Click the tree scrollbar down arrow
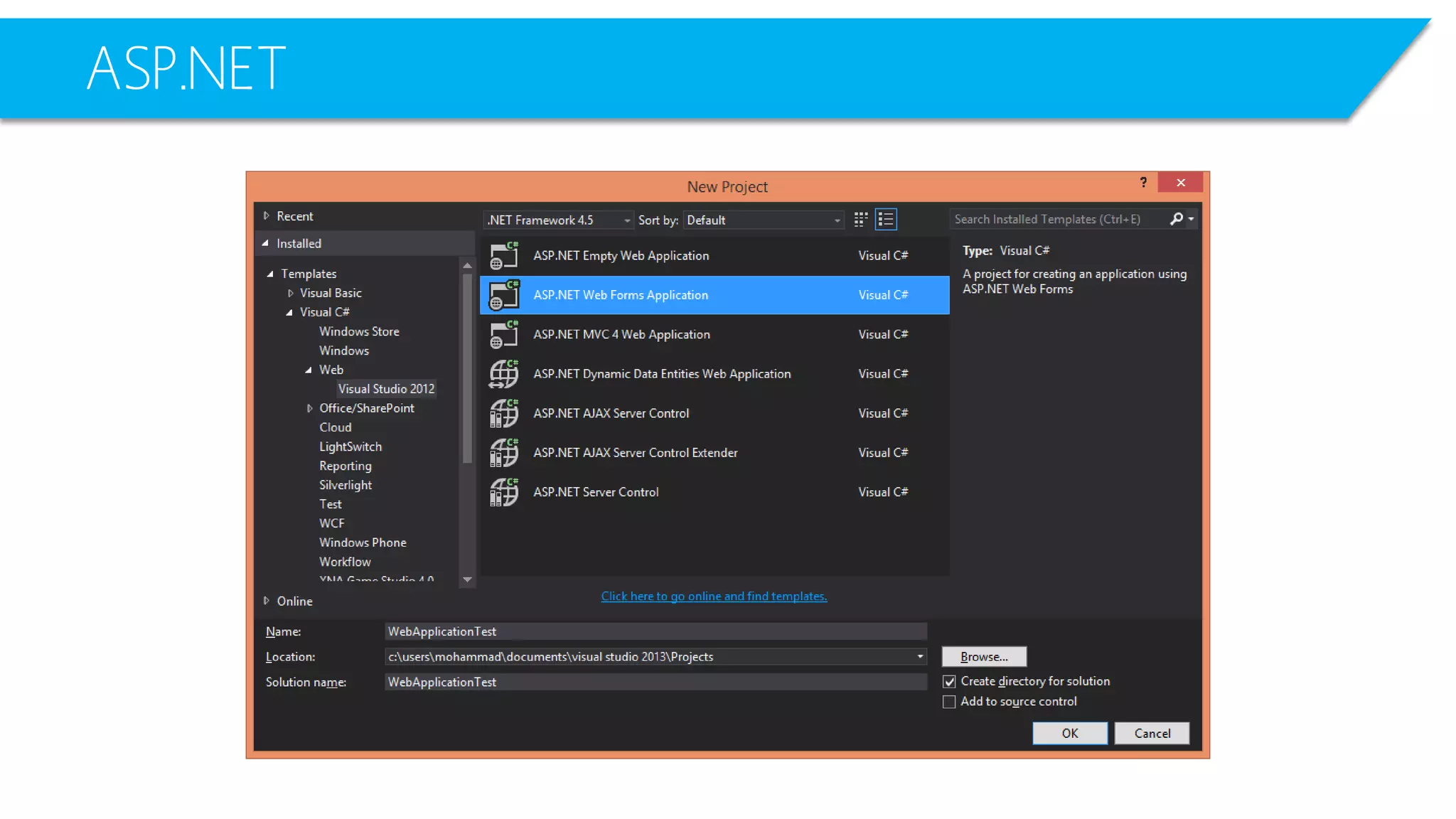 (x=467, y=579)
